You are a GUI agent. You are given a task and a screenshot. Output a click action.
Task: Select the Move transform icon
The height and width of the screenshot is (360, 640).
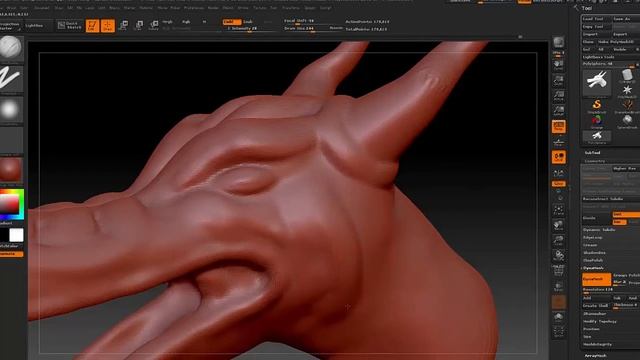(x=123, y=26)
